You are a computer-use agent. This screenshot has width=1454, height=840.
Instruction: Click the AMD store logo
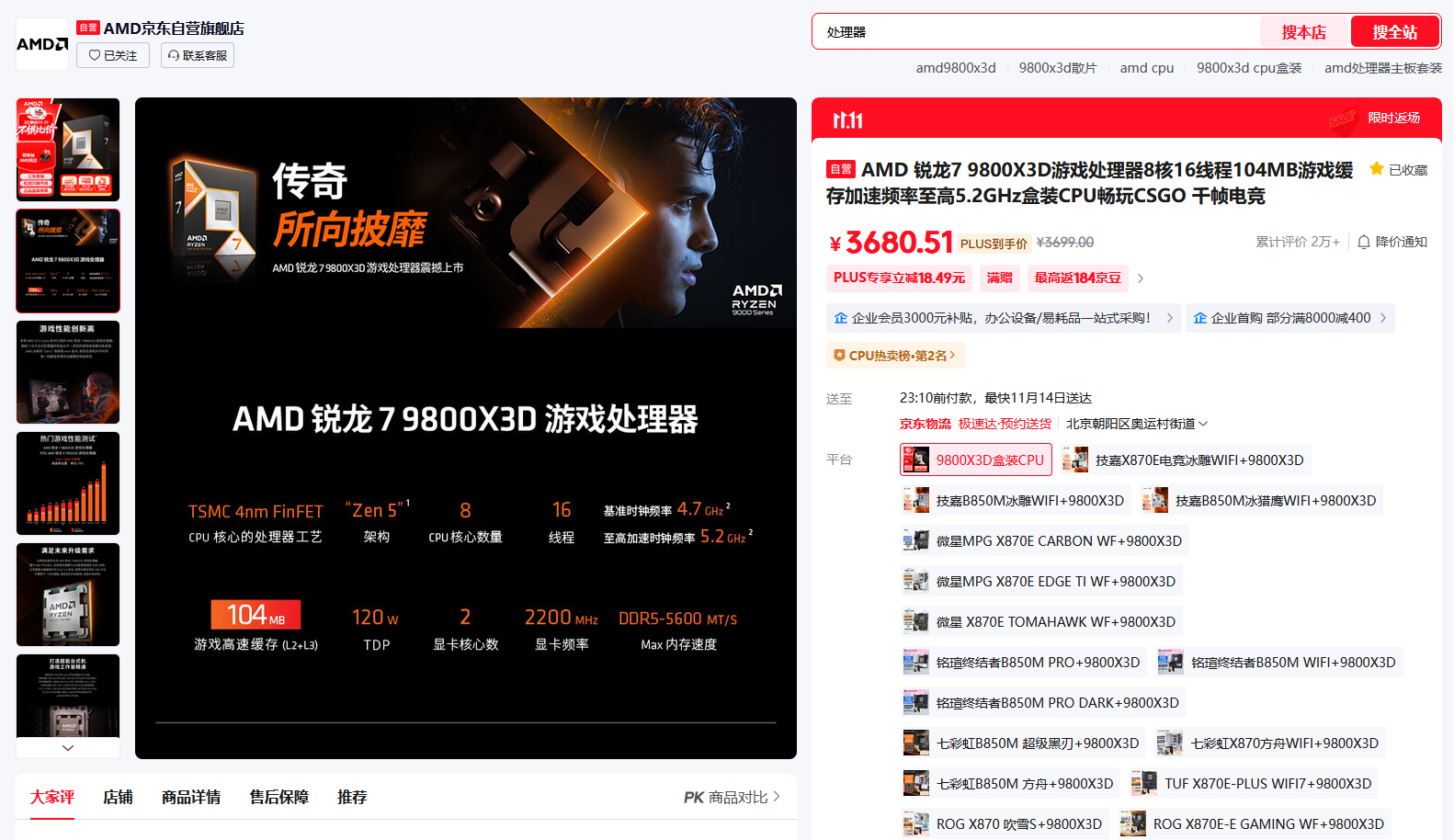[42, 44]
